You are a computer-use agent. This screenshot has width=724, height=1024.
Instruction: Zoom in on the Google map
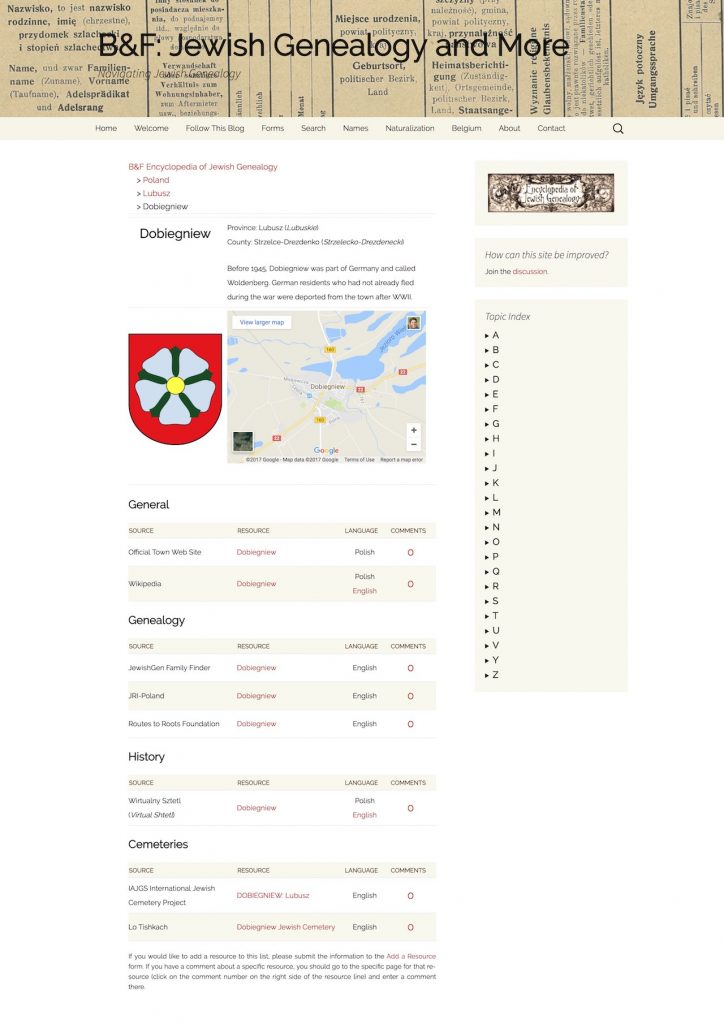coord(413,430)
